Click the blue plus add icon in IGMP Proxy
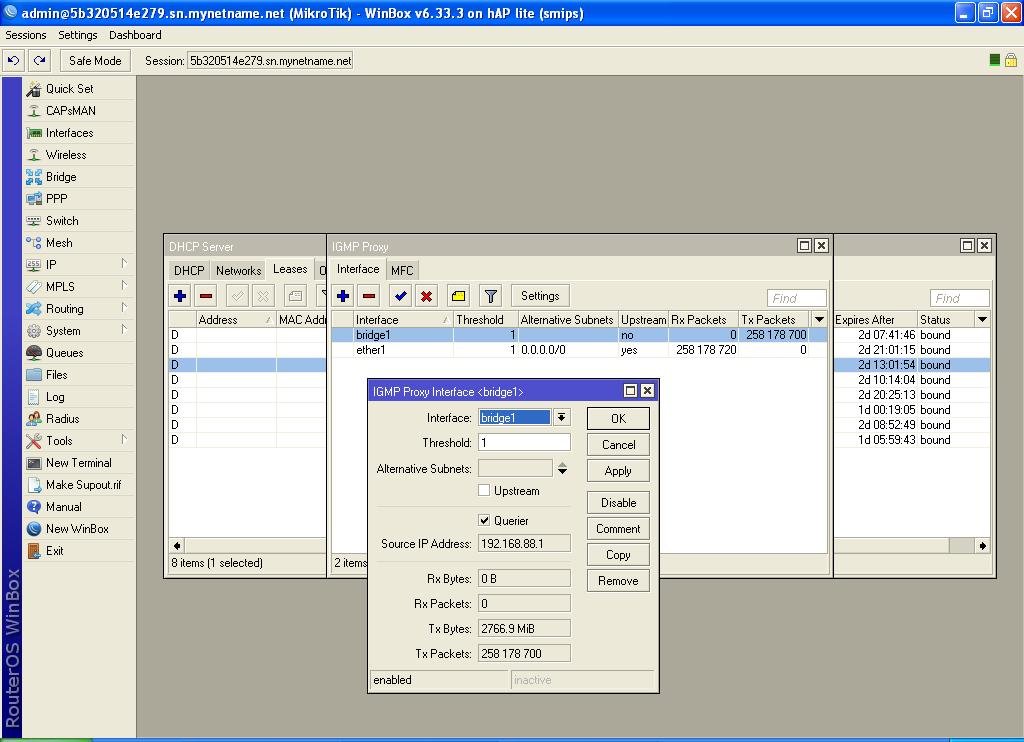Viewport: 1024px width, 742px height. (343, 296)
